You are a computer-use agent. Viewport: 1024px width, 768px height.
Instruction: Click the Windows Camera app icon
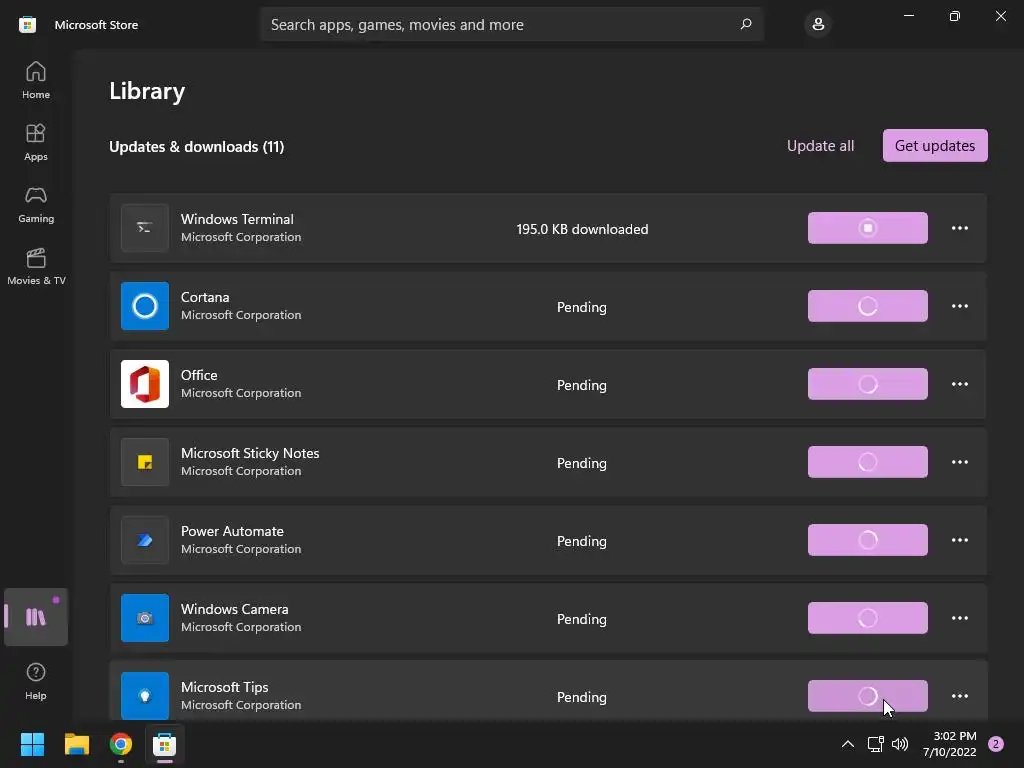click(x=145, y=618)
